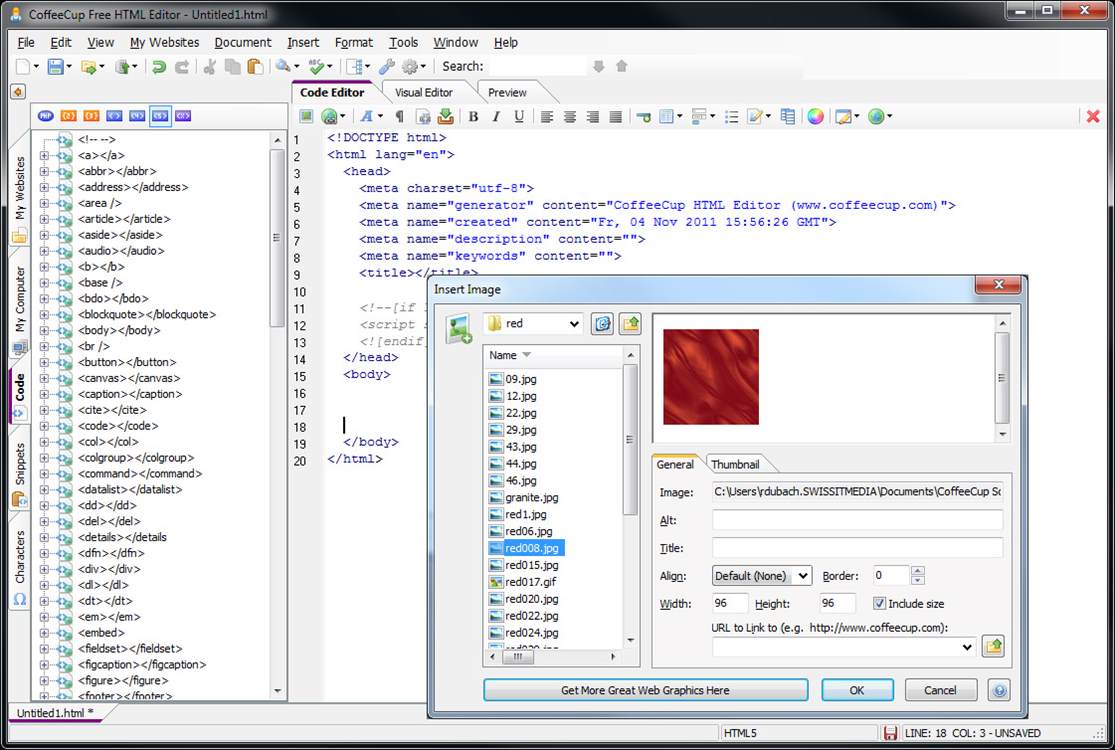Click the paste clipboard icon
This screenshot has width=1115, height=750.
point(255,67)
